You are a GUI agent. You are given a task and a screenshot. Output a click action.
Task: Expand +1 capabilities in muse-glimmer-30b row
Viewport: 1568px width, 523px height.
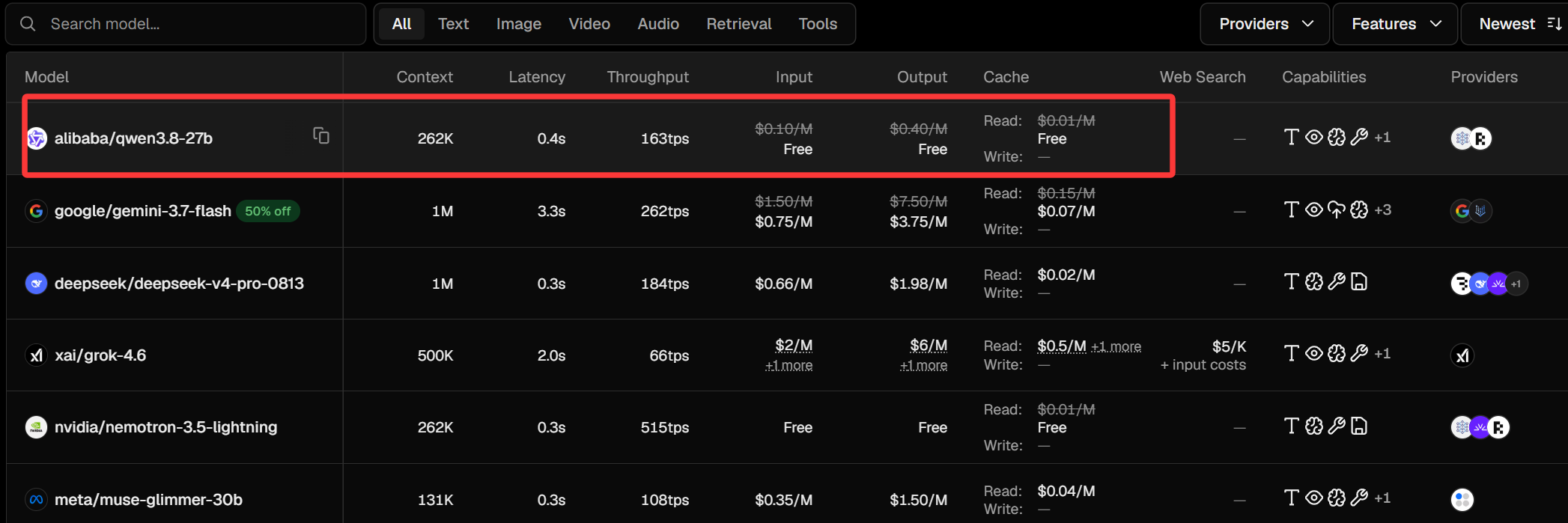(x=1382, y=498)
